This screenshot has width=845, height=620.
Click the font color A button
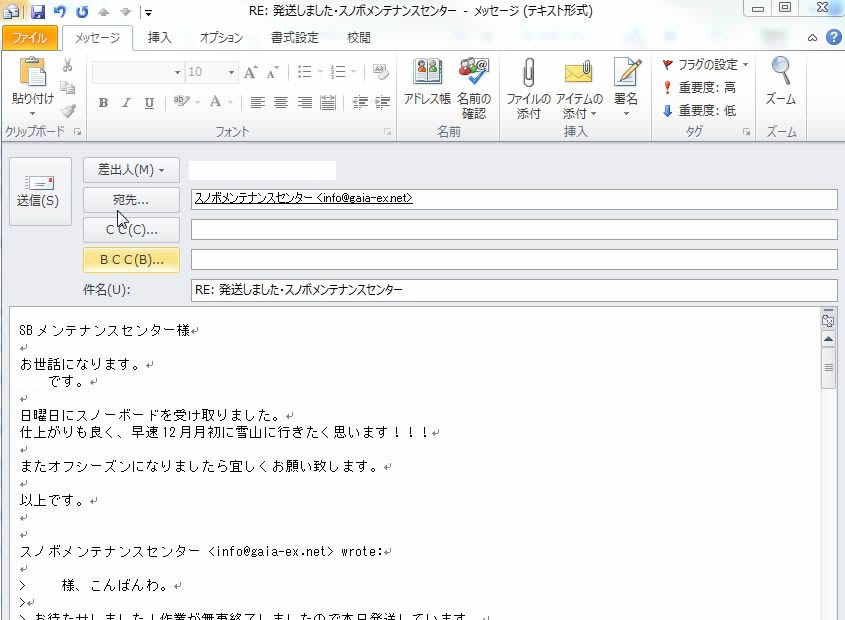pyautogui.click(x=215, y=102)
